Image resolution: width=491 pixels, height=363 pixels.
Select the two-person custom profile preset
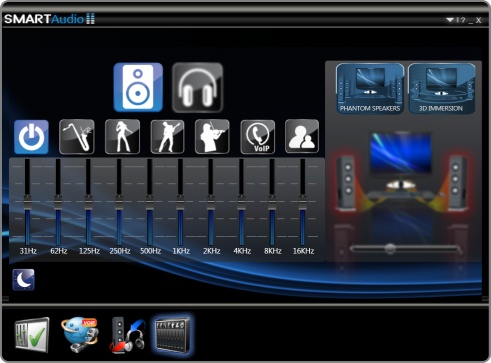coord(302,136)
